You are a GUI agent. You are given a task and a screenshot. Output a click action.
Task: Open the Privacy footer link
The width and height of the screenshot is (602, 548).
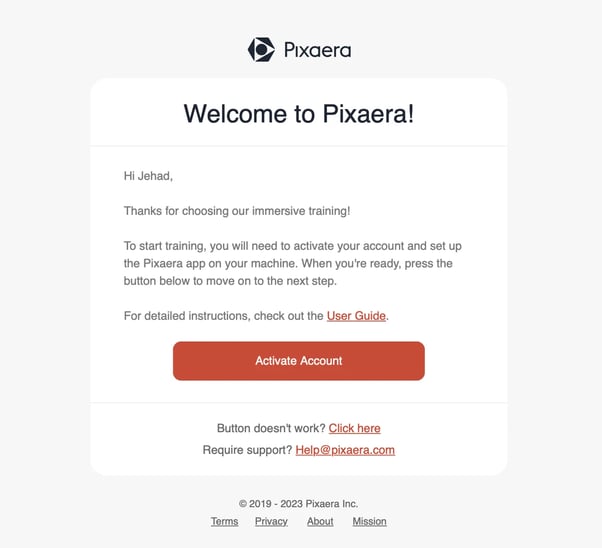[271, 521]
